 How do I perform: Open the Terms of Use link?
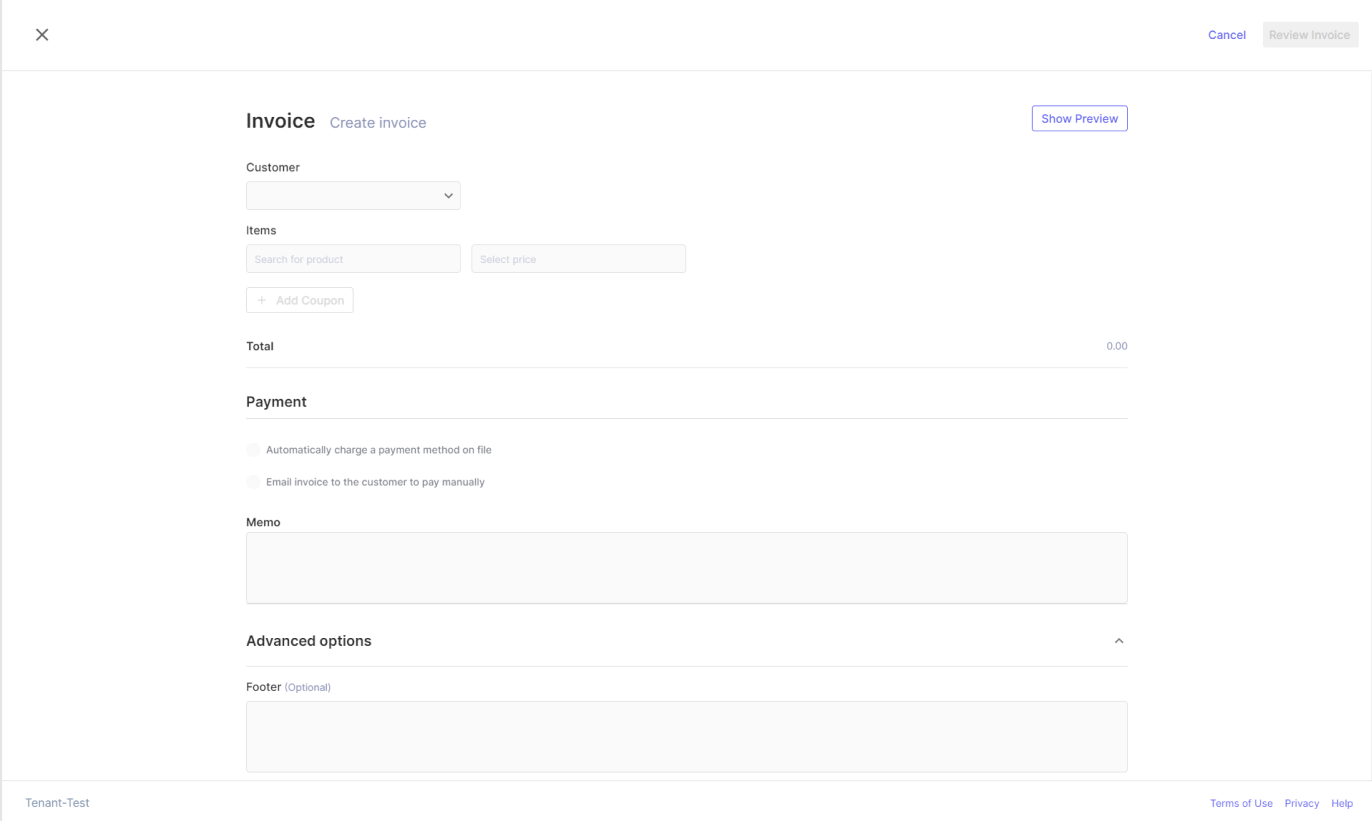click(1241, 803)
